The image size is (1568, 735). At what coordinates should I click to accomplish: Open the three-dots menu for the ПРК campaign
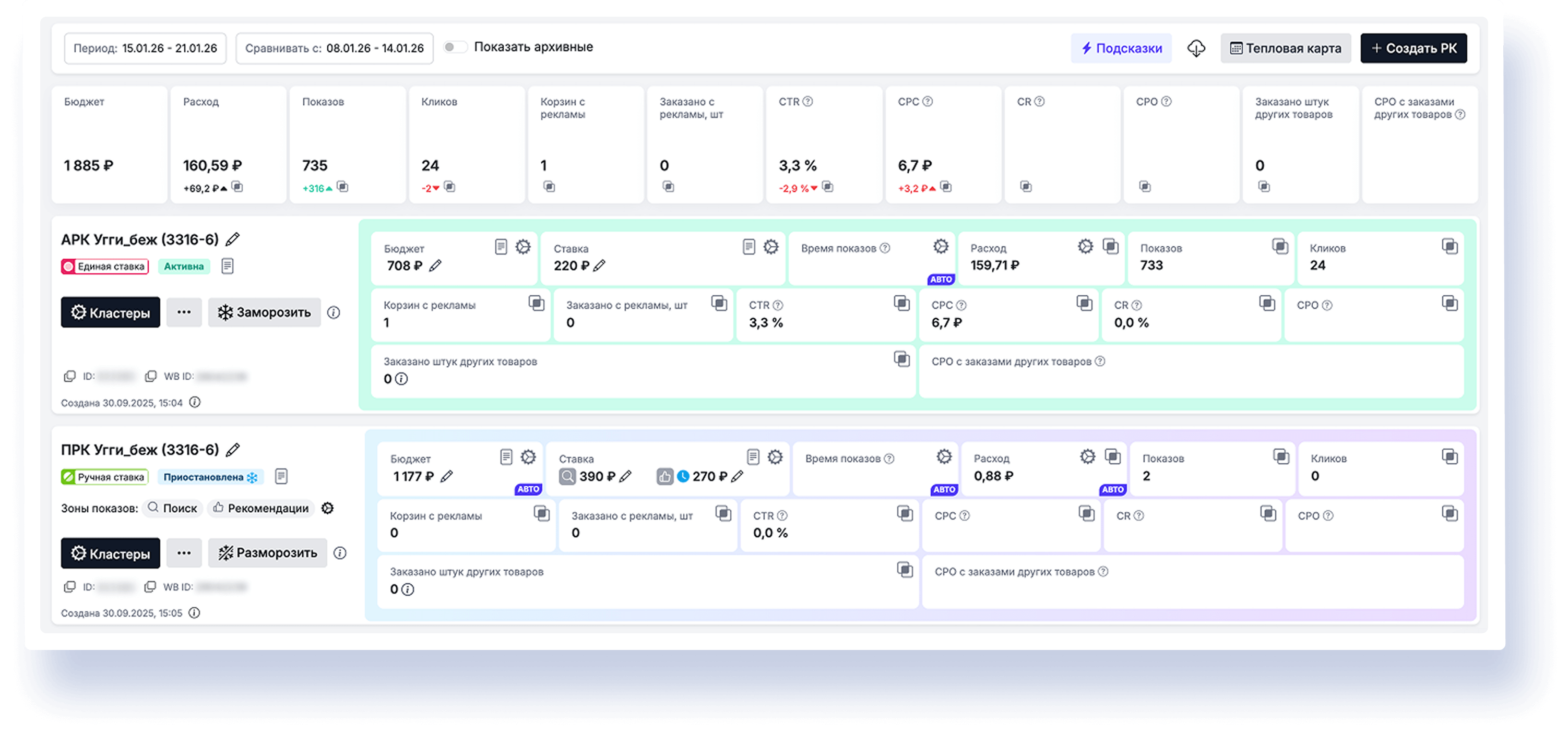click(x=184, y=553)
